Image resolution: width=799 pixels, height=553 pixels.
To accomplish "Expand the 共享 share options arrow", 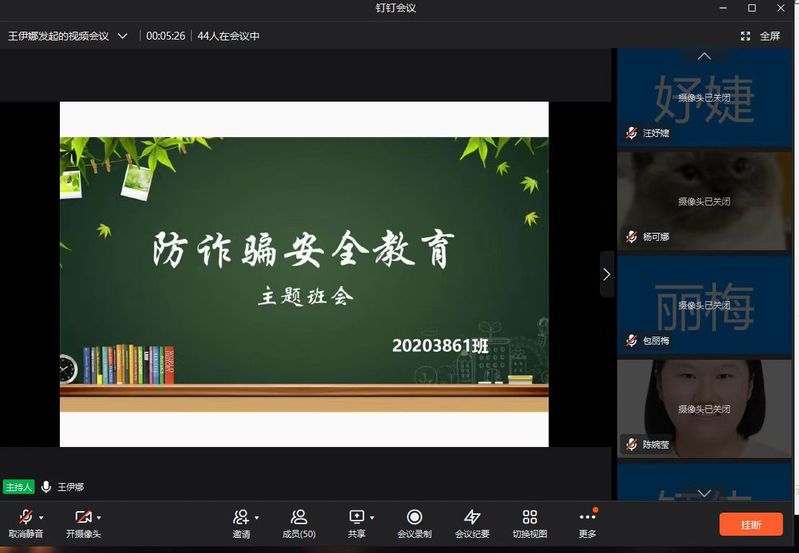I will pyautogui.click(x=372, y=518).
